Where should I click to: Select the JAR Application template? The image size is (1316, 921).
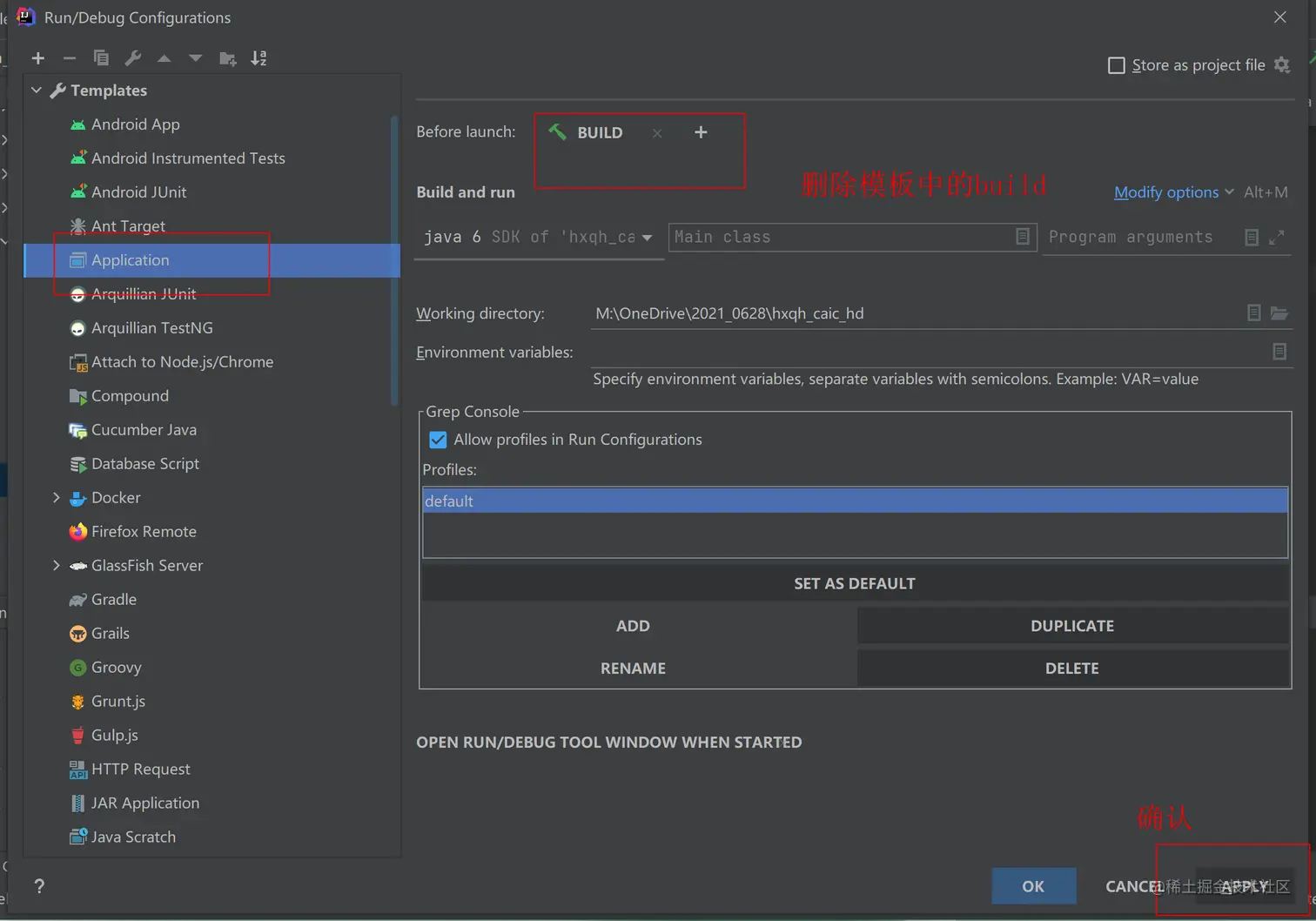click(145, 803)
